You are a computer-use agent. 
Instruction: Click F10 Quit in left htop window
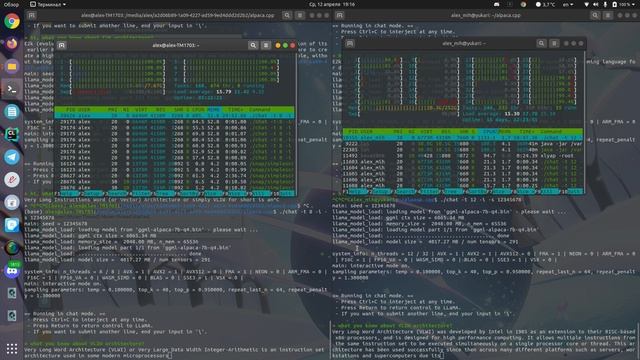click(x=284, y=193)
